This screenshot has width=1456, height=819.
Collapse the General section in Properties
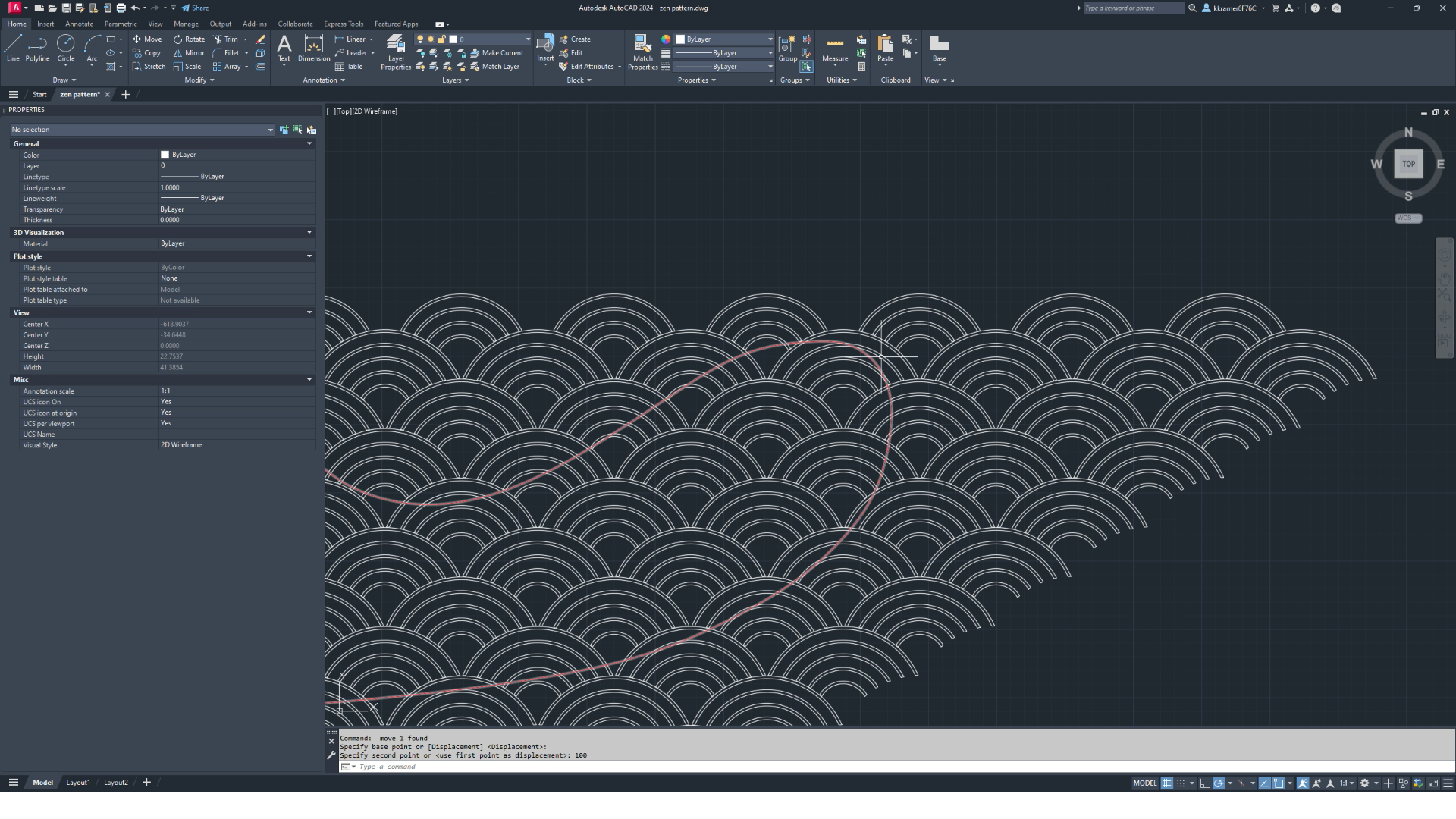309,143
